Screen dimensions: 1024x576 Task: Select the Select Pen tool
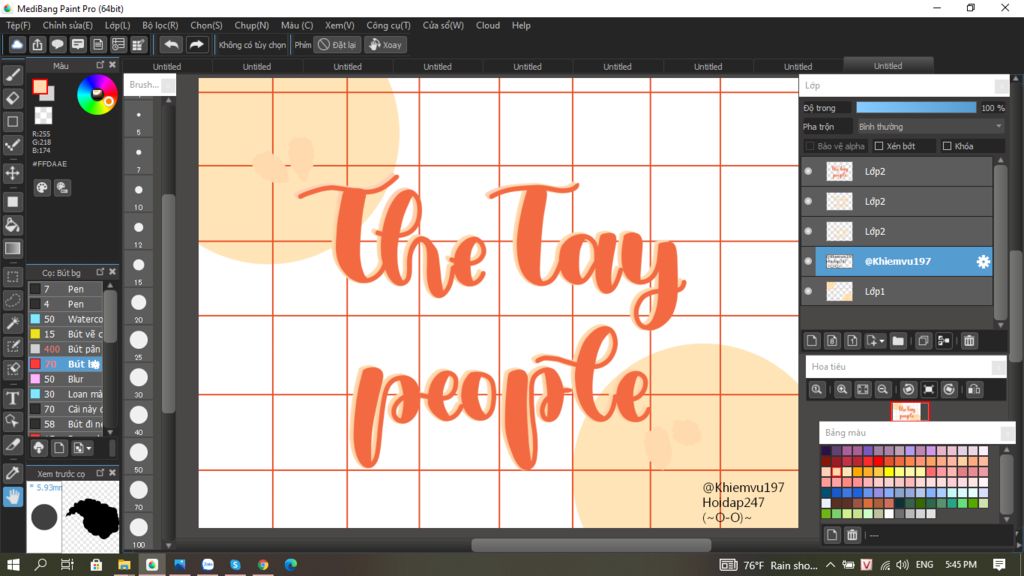click(12, 346)
